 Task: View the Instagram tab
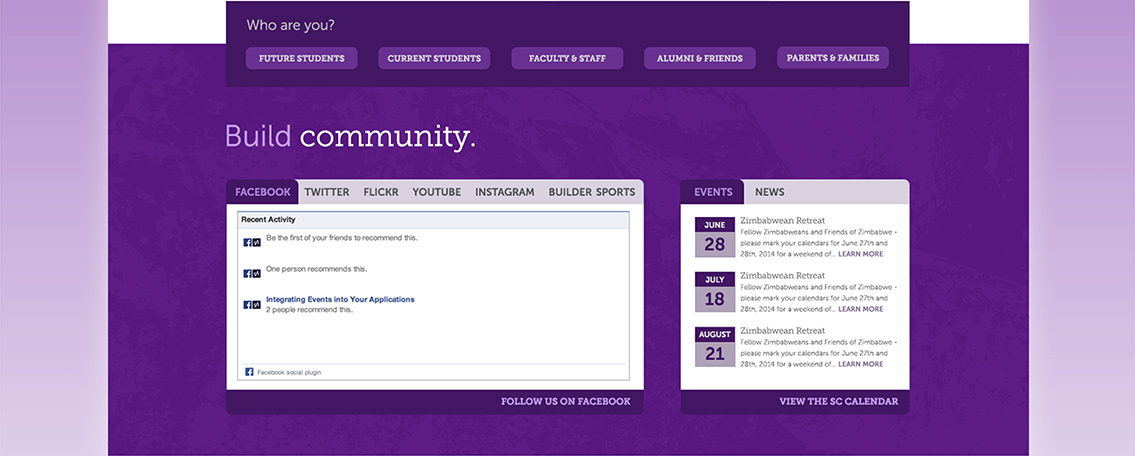tap(505, 192)
